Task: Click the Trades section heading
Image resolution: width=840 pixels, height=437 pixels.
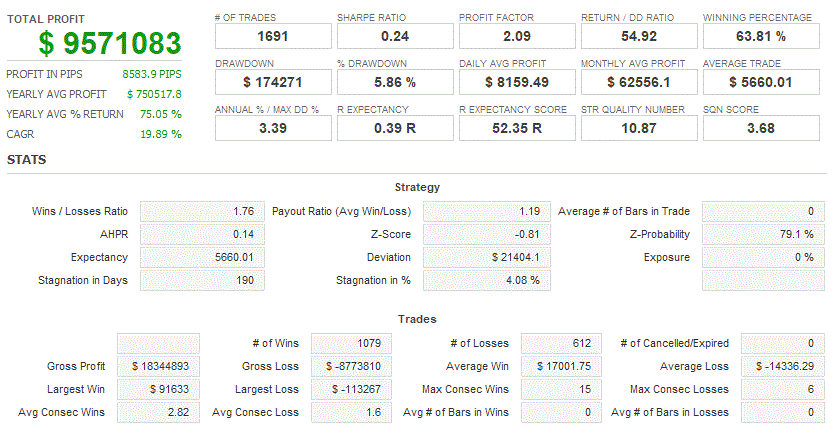Action: (417, 319)
